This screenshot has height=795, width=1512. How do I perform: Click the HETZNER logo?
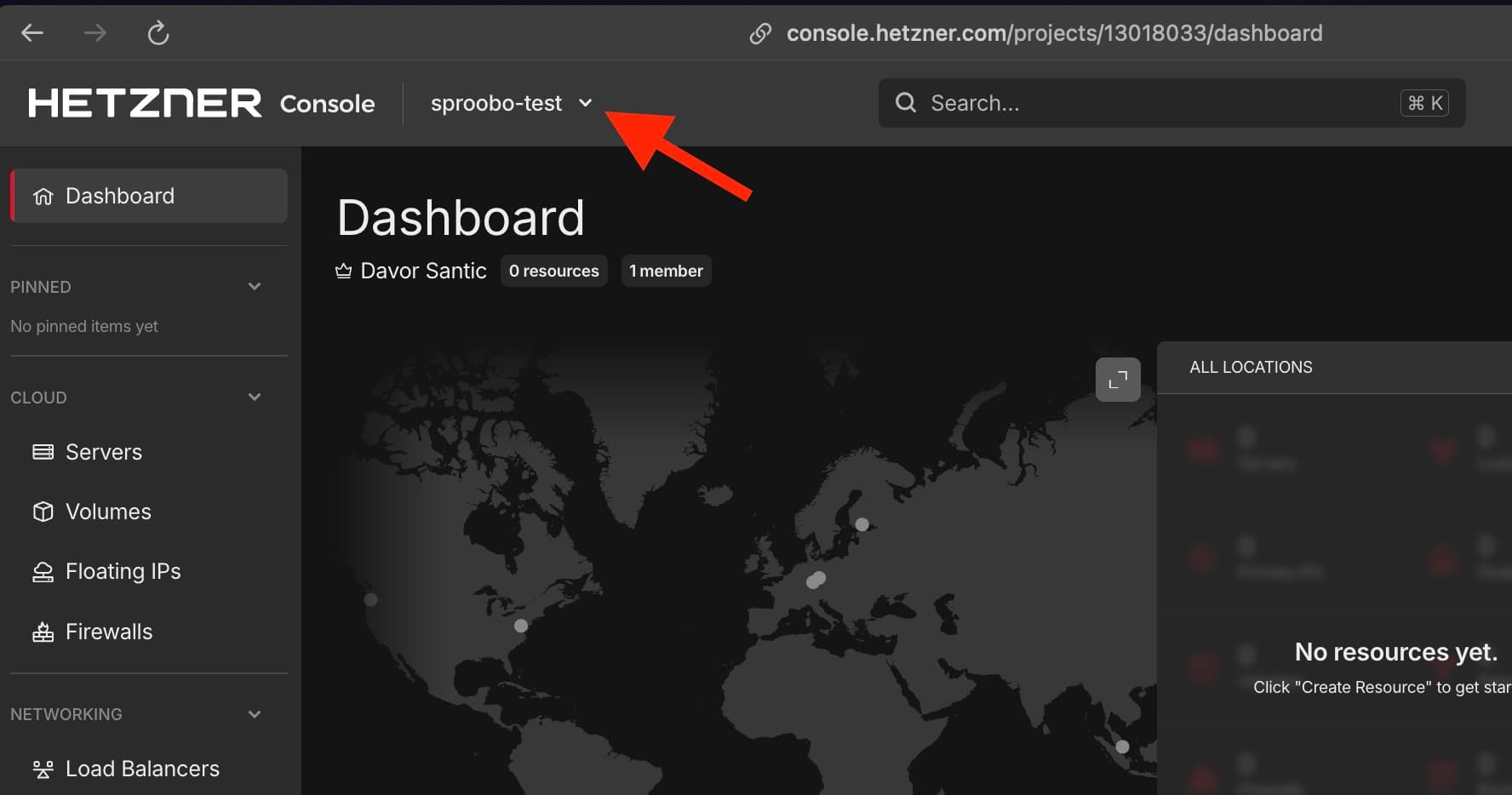point(145,103)
